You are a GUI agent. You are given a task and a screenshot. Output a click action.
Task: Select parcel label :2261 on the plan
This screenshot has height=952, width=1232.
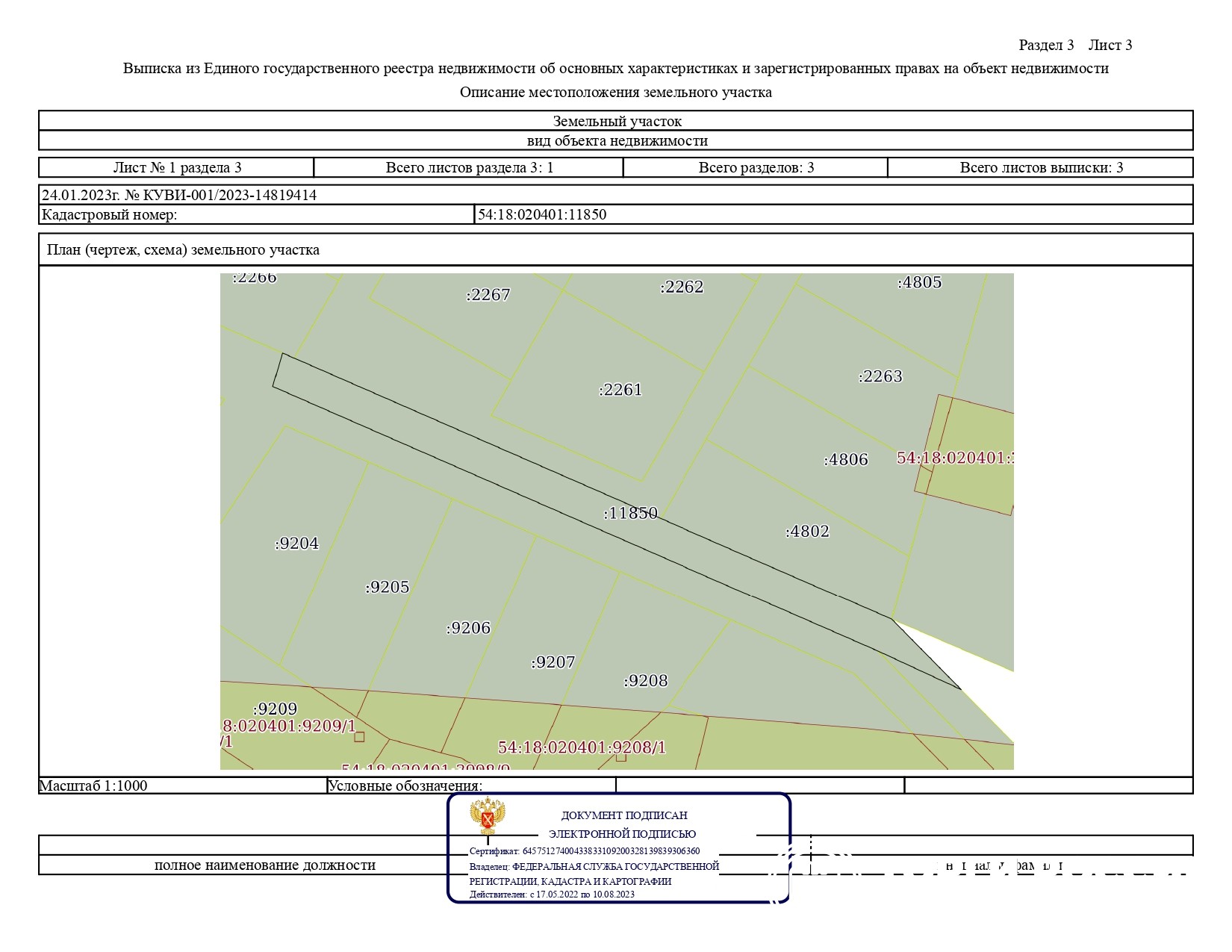(620, 390)
